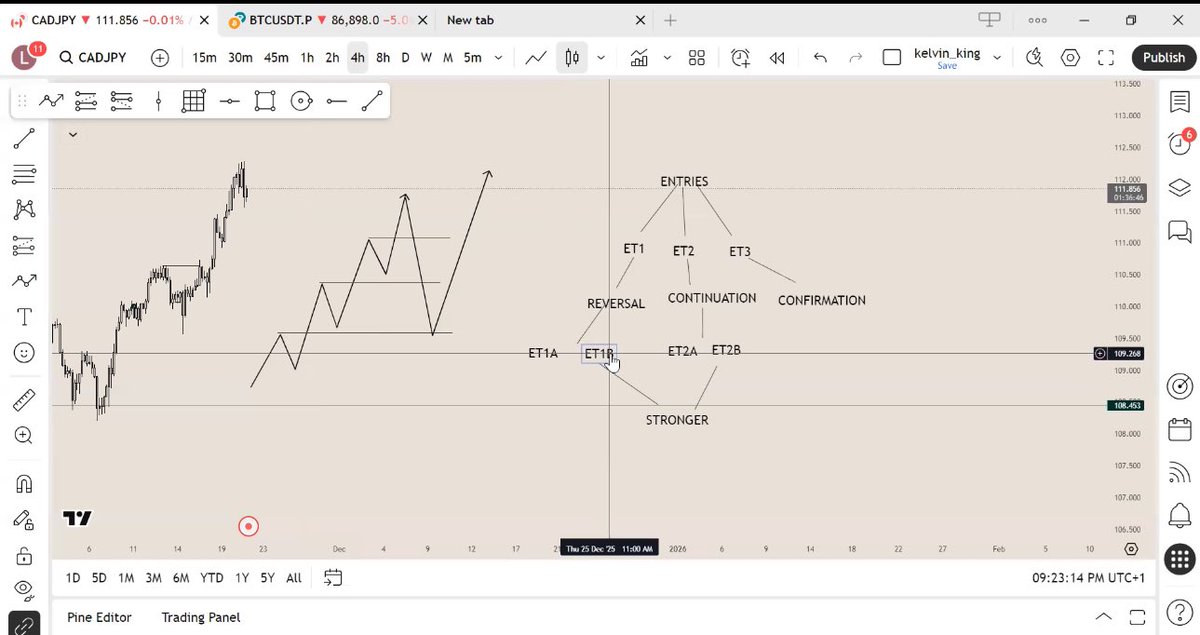This screenshot has width=1200, height=635.
Task: Pick the grid position tool in favorites toolbar
Action: 194,100
